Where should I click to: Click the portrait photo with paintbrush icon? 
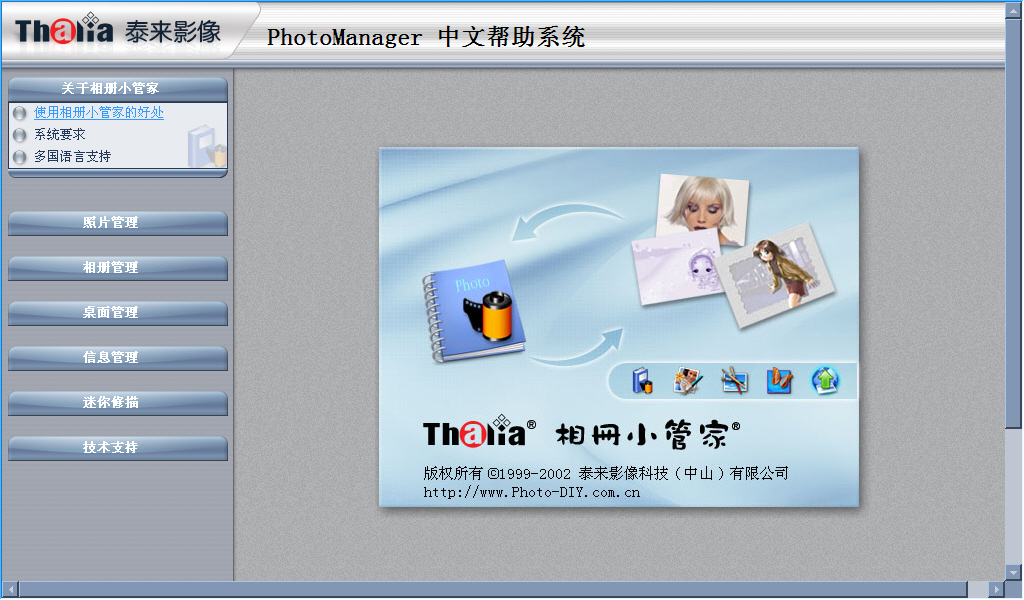tap(688, 381)
